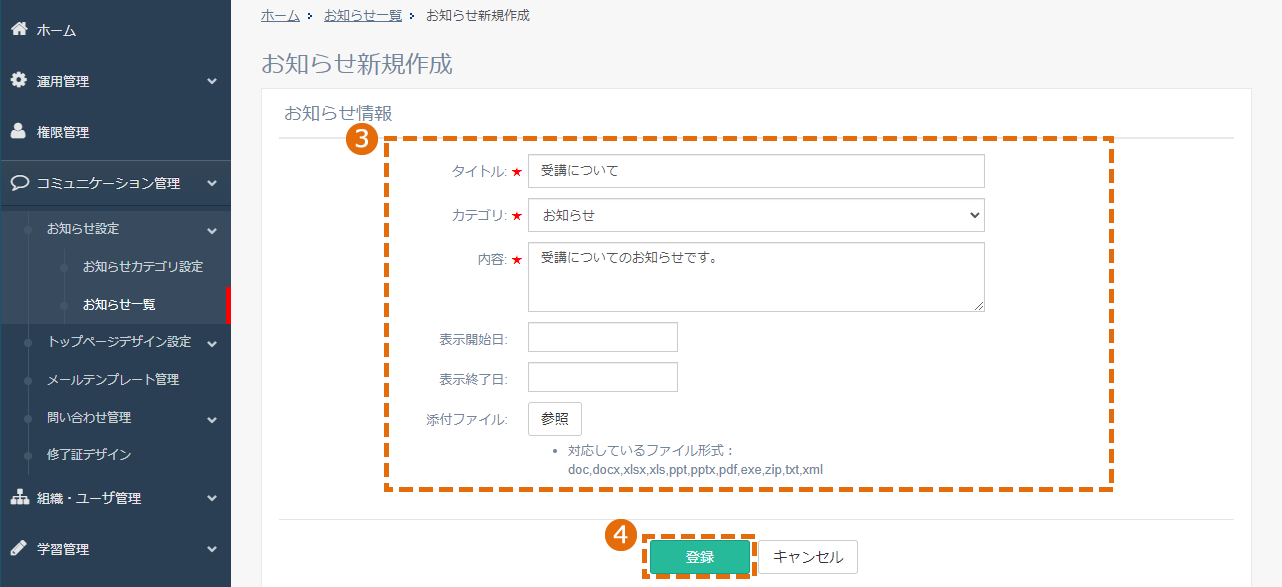Click the Home house icon in sidebar

tap(18, 29)
